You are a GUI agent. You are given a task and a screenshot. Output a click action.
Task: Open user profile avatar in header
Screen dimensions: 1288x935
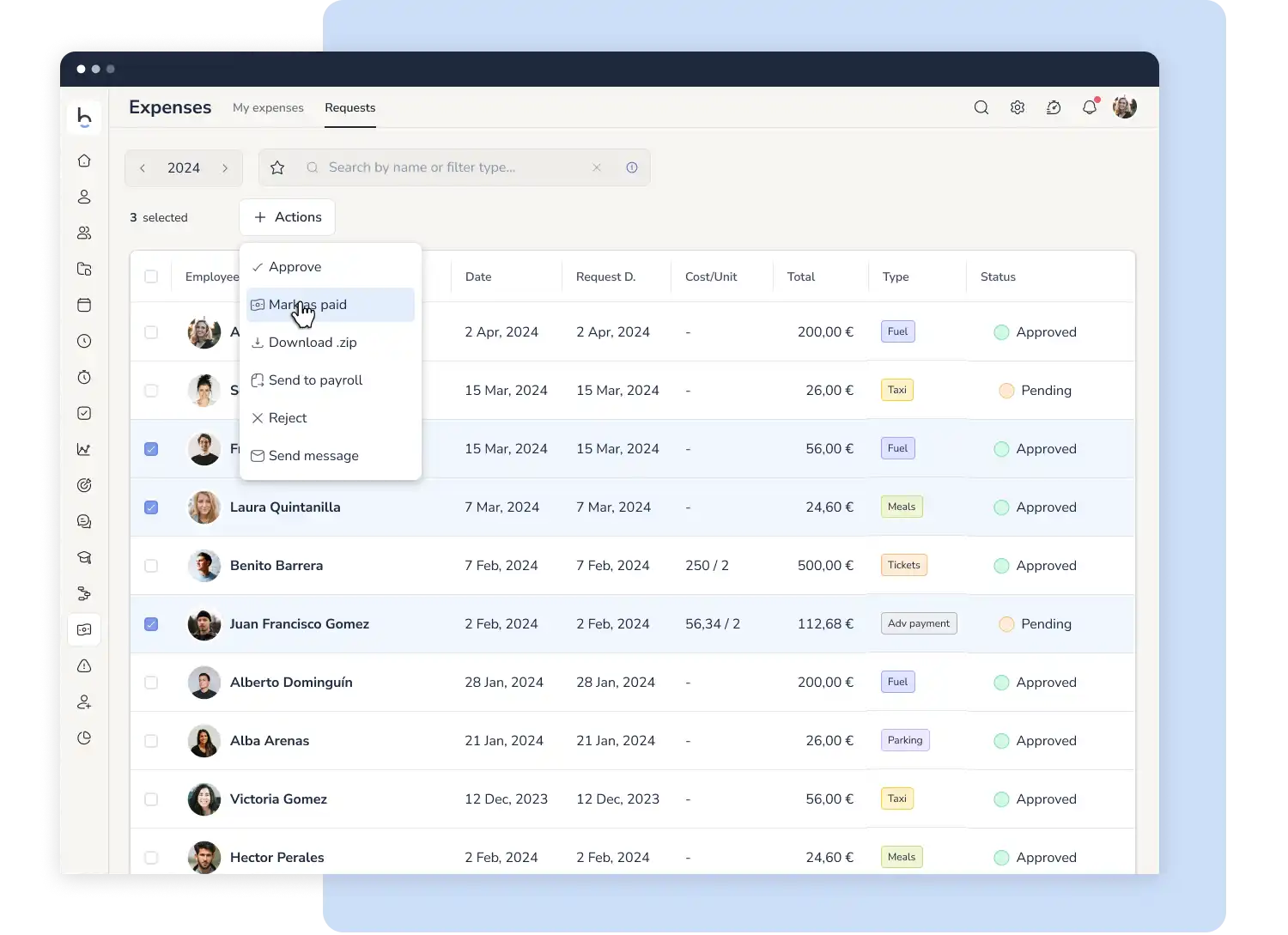pyautogui.click(x=1125, y=107)
